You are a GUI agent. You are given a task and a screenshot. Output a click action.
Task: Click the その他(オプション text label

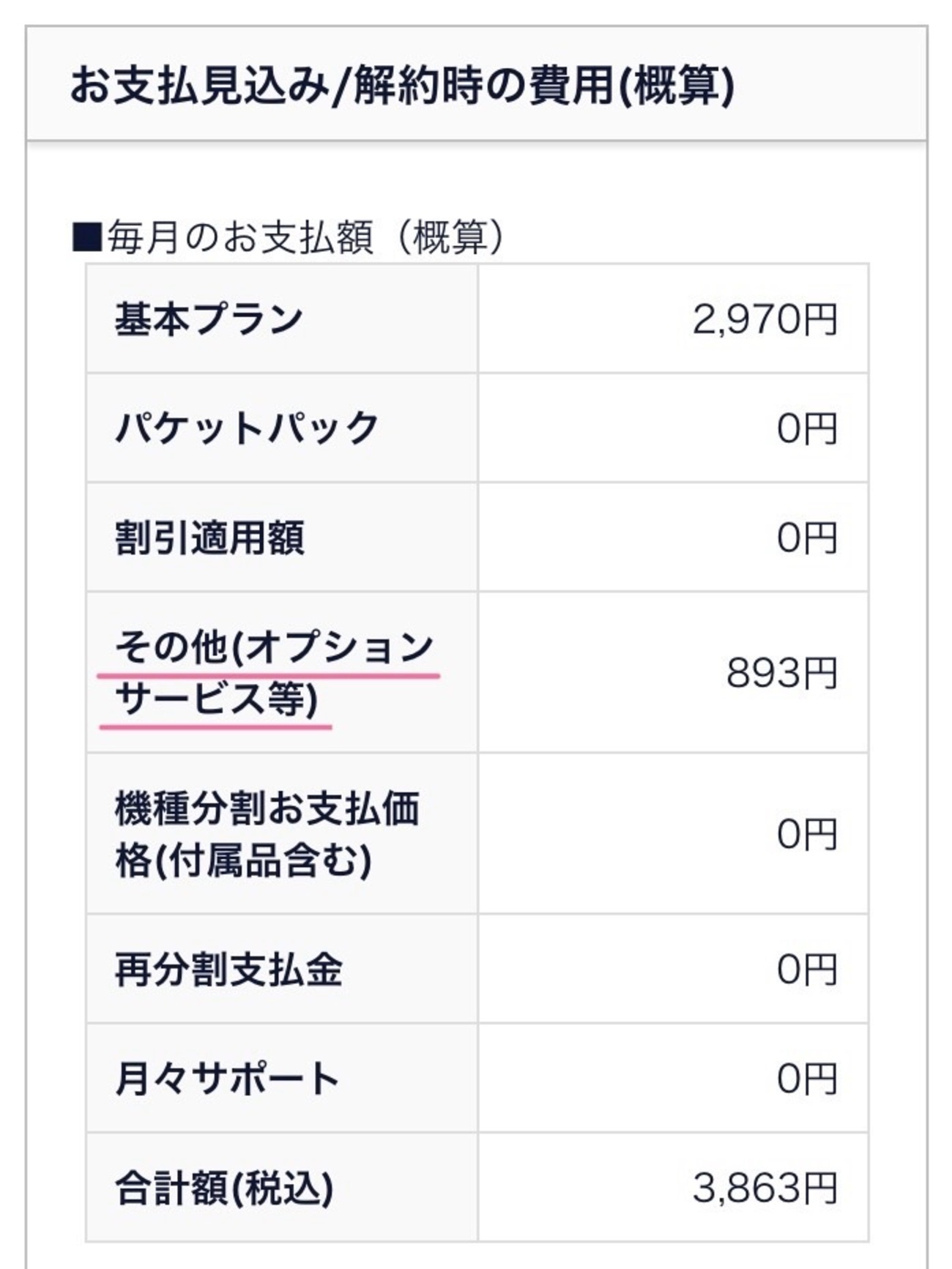coord(275,647)
